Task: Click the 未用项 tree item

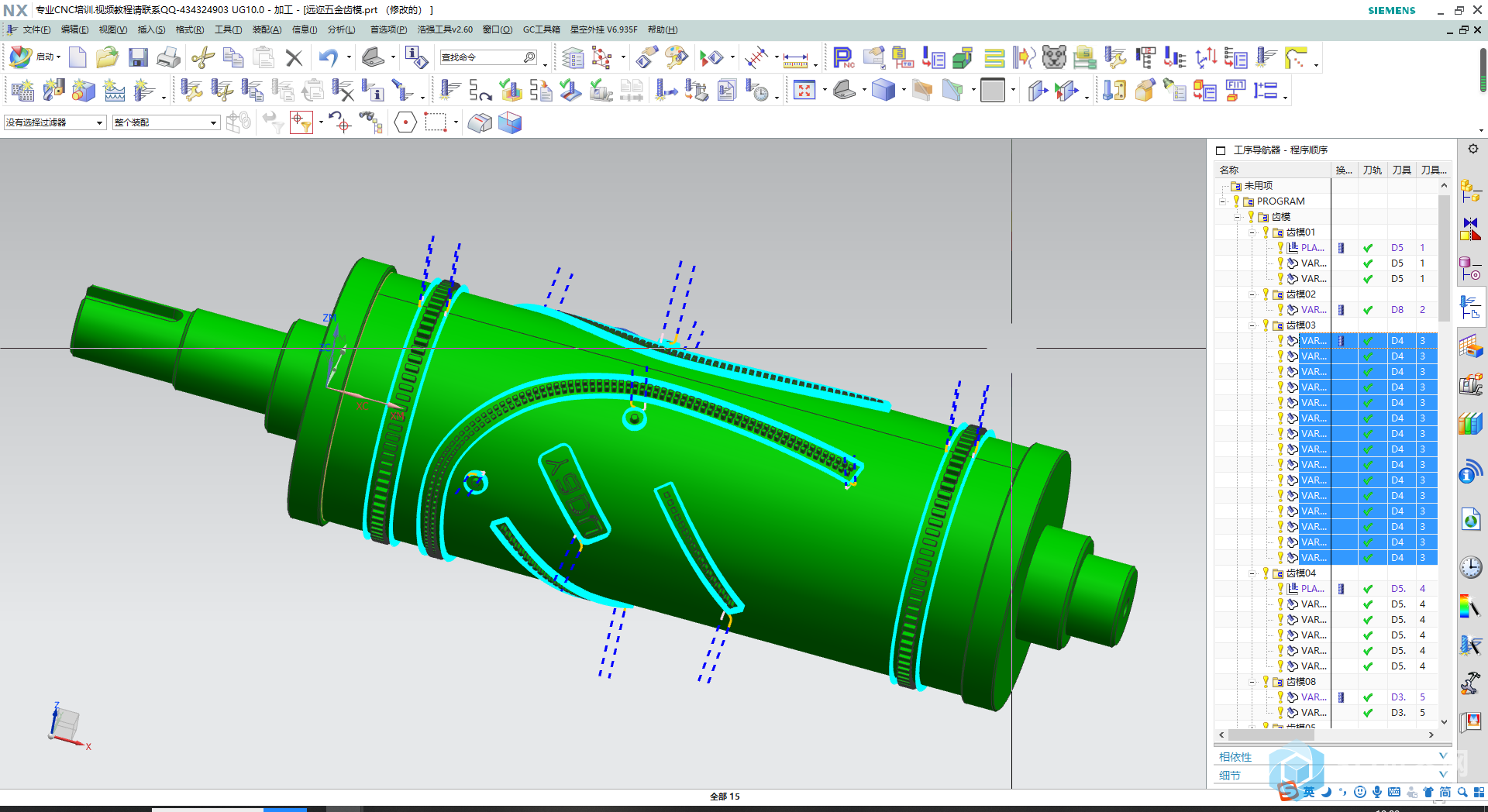Action: (1258, 186)
